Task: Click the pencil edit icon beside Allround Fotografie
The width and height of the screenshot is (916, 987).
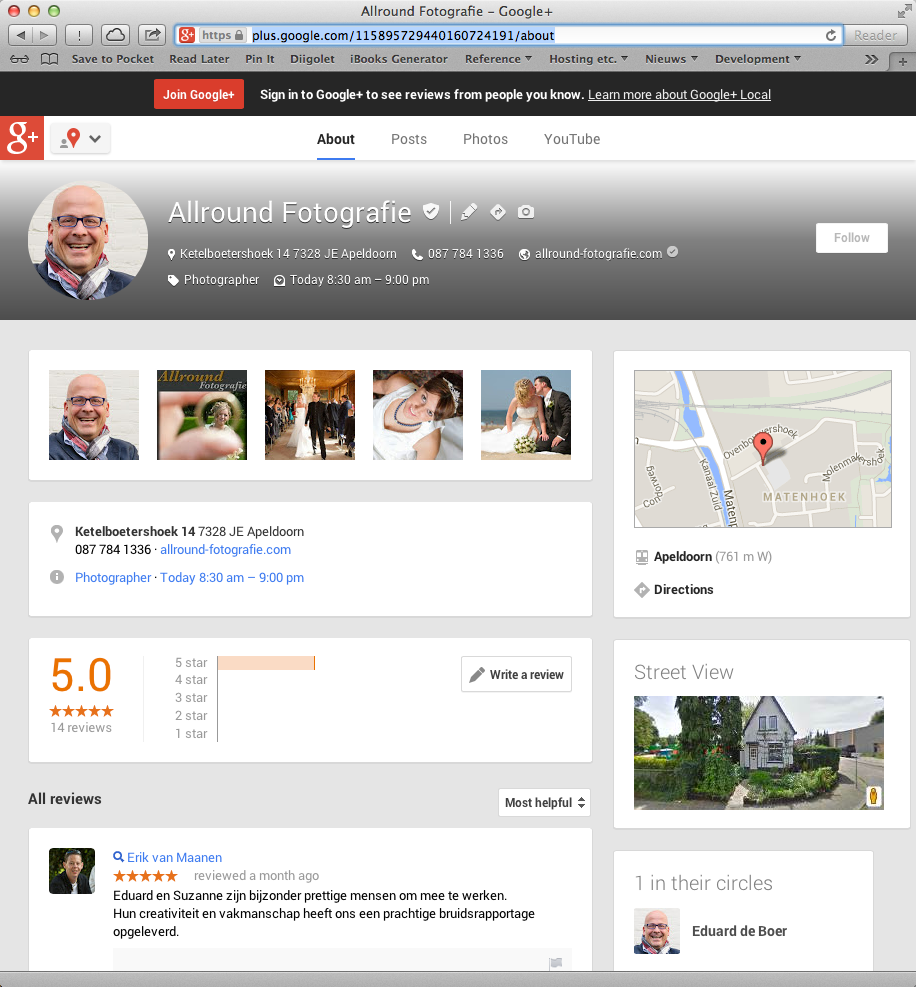Action: 469,212
